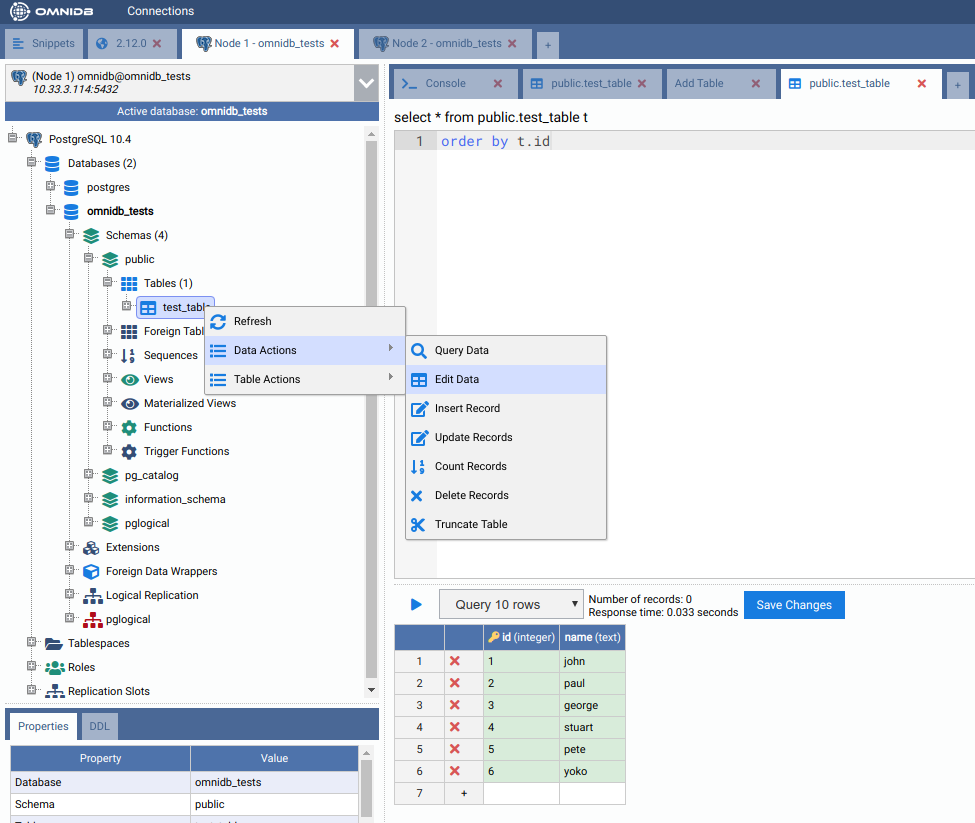Open the Query 10 rows dropdown
This screenshot has width=975, height=823.
(511, 604)
